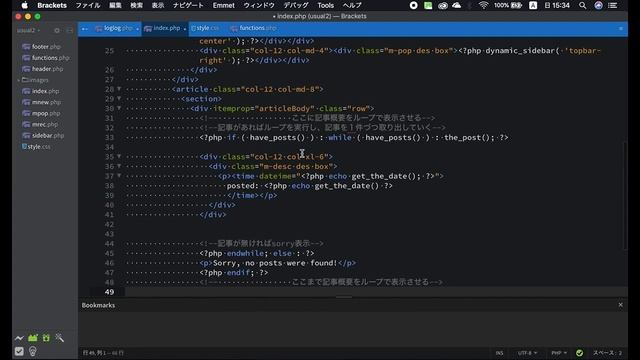
Task: Open the Apple menu
Action: coord(24,5)
